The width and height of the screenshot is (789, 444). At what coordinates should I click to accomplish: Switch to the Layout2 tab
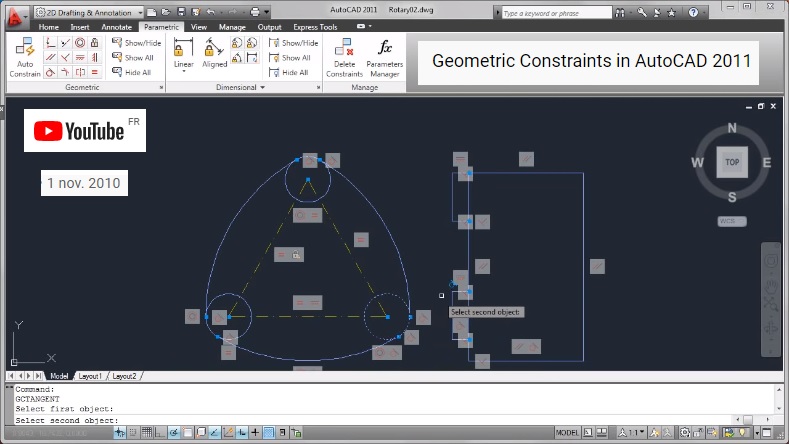[x=124, y=376]
